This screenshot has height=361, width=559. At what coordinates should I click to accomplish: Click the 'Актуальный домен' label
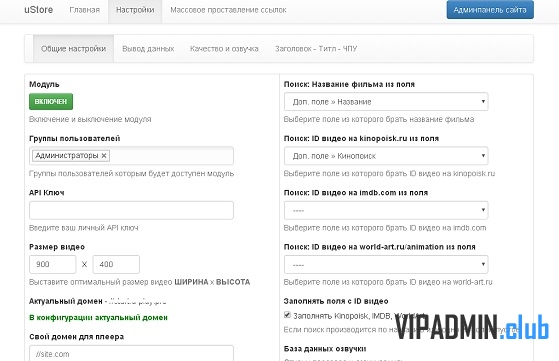66,301
